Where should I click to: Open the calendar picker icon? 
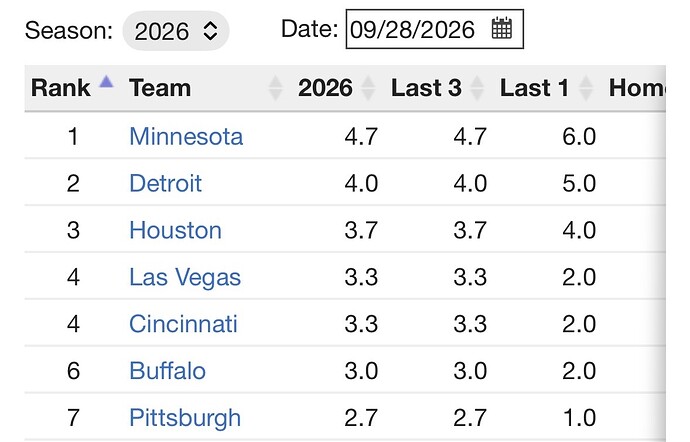tap(502, 29)
